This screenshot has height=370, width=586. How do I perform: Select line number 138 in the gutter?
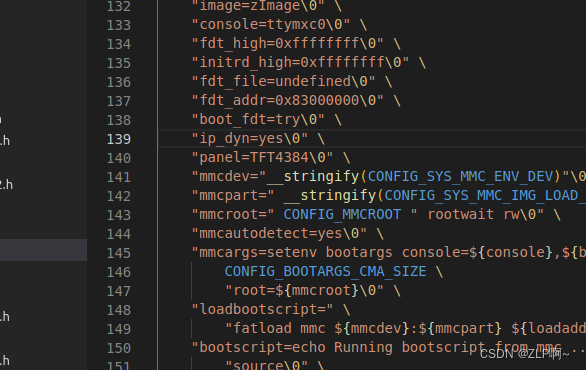click(x=119, y=120)
